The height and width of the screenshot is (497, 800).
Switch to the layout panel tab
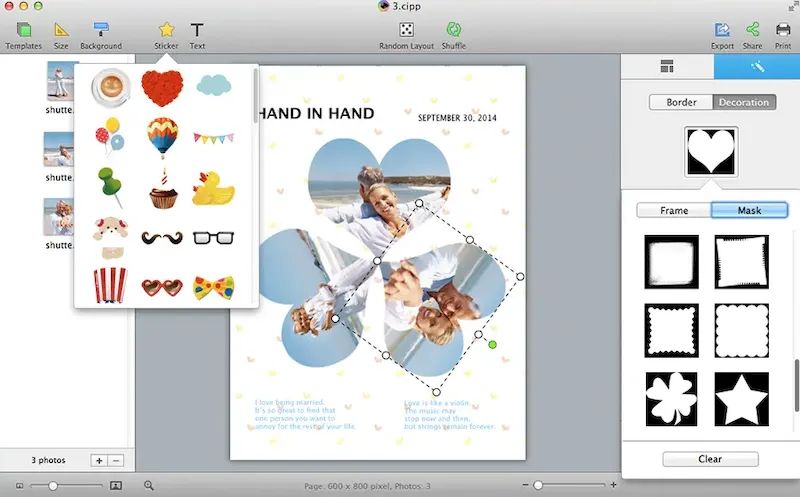[x=667, y=66]
